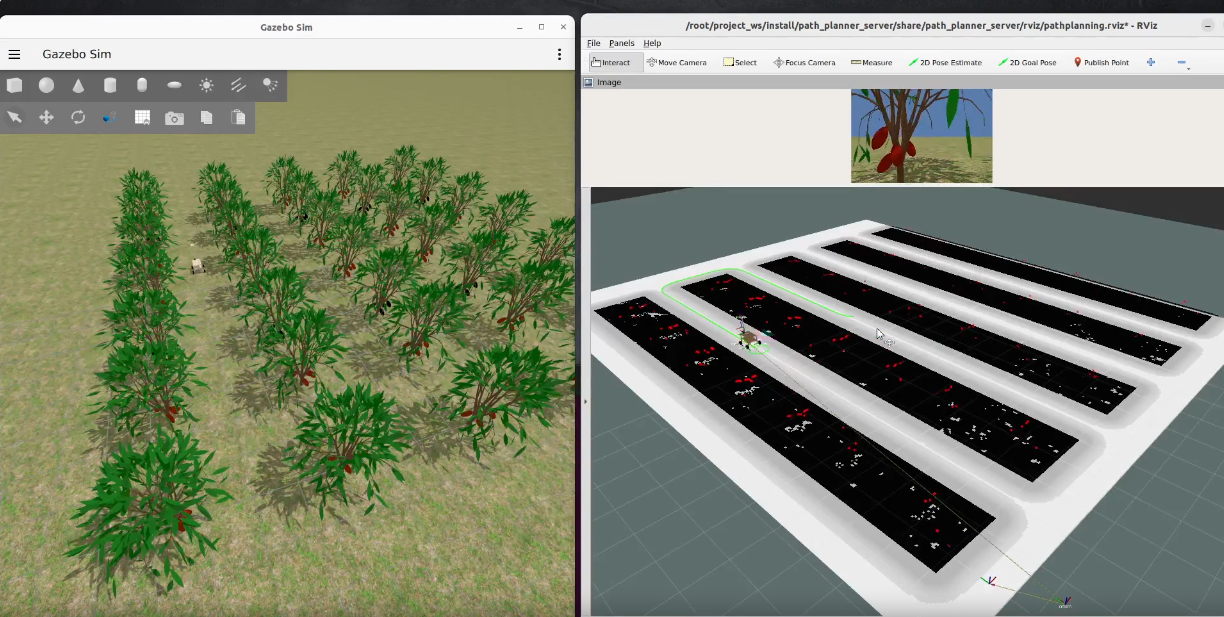This screenshot has height=617, width=1224.
Task: Click the cocoa plant camera image
Action: [921, 136]
